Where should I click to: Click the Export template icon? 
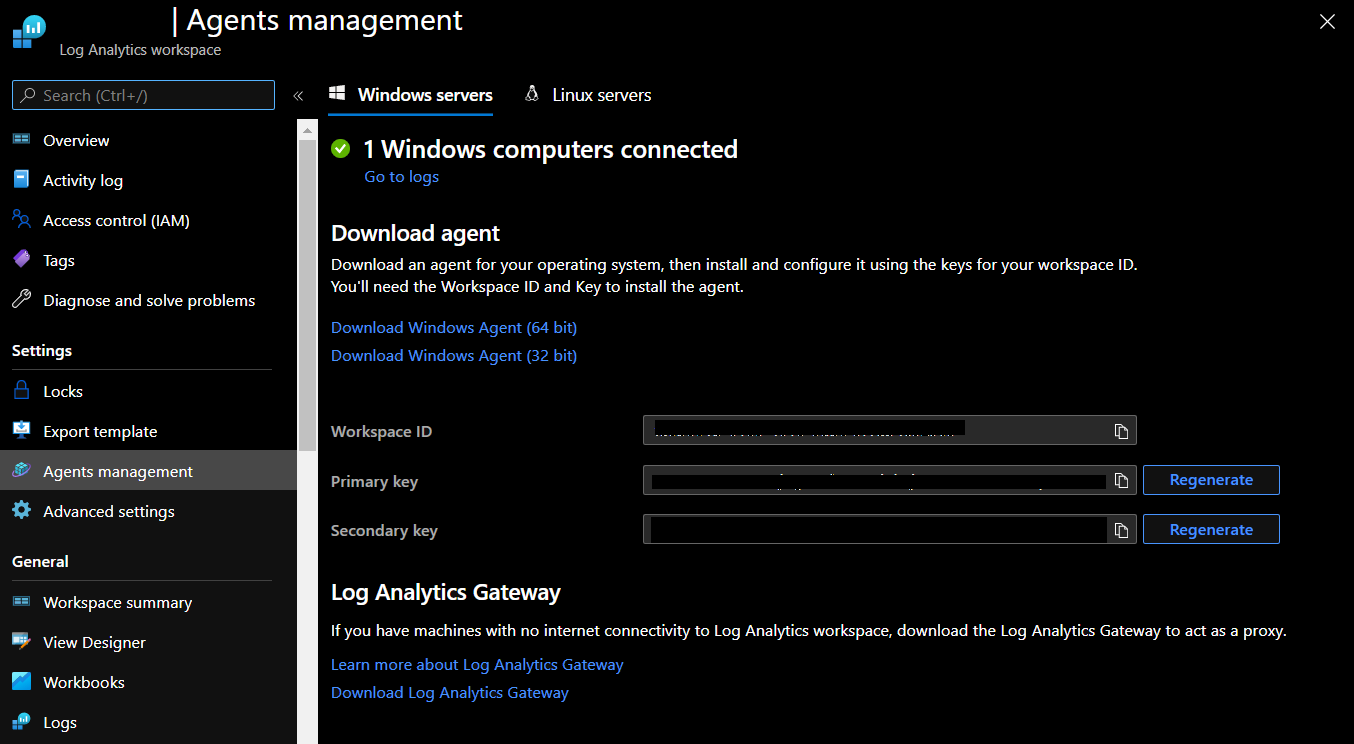click(x=22, y=431)
